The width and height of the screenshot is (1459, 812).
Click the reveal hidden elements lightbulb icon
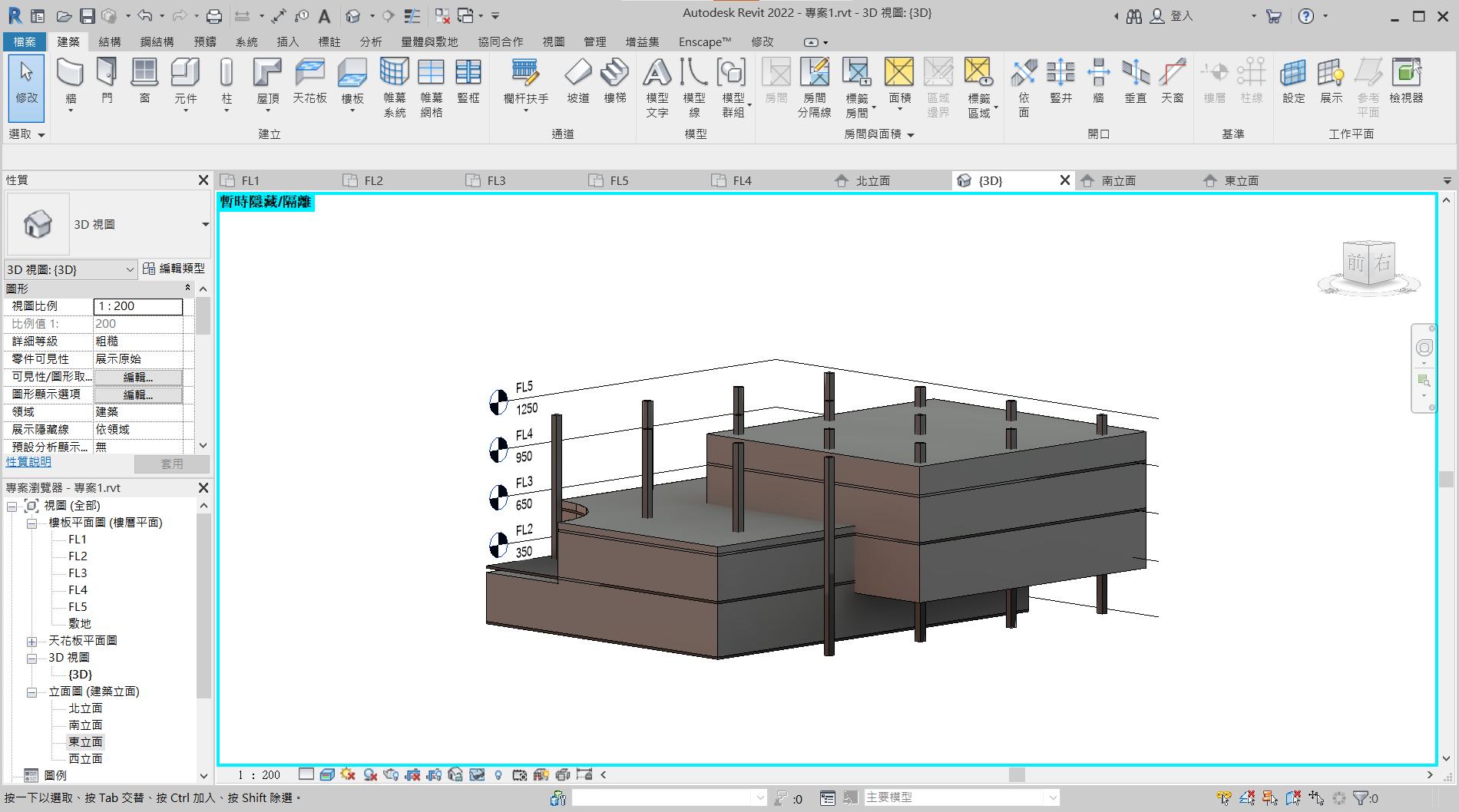[x=498, y=774]
